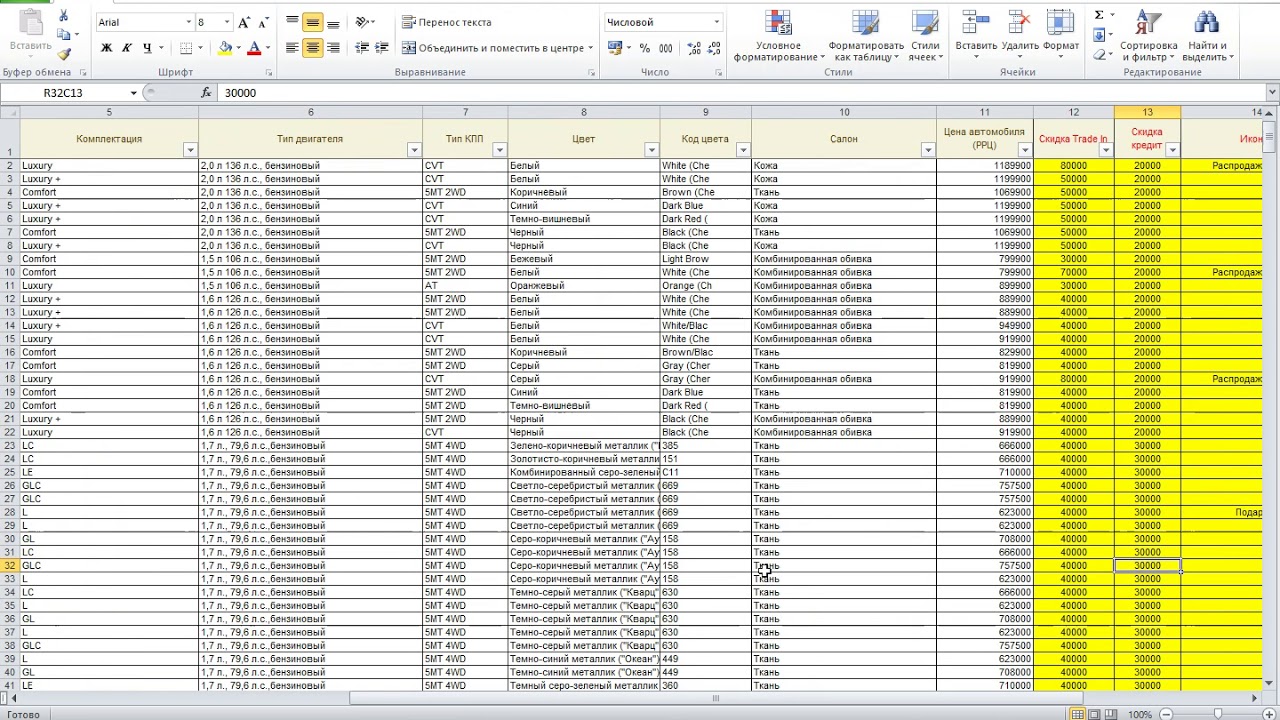The image size is (1280, 720).
Task: Open the Скидка Trade In filter dropdown
Action: pyautogui.click(x=1105, y=150)
